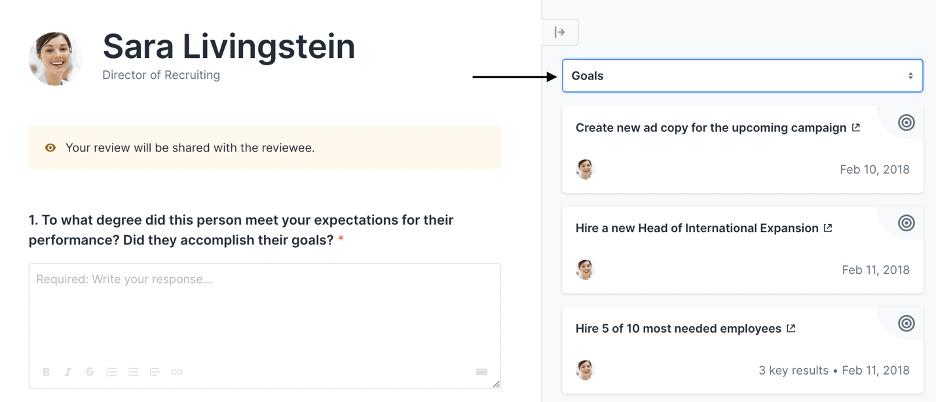The width and height of the screenshot is (942, 402).
Task: Click target icon on ad copy goal
Action: pos(906,123)
